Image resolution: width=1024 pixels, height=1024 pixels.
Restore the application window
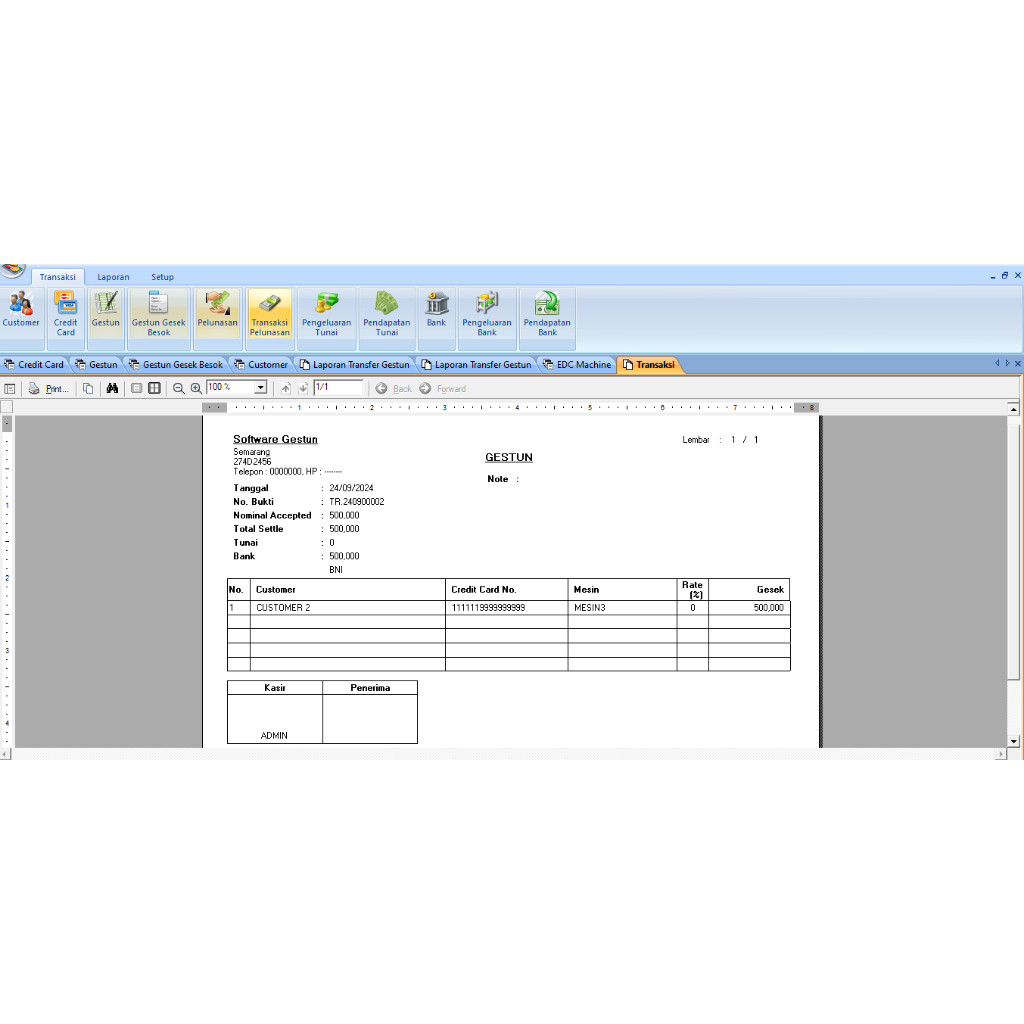[x=1005, y=276]
